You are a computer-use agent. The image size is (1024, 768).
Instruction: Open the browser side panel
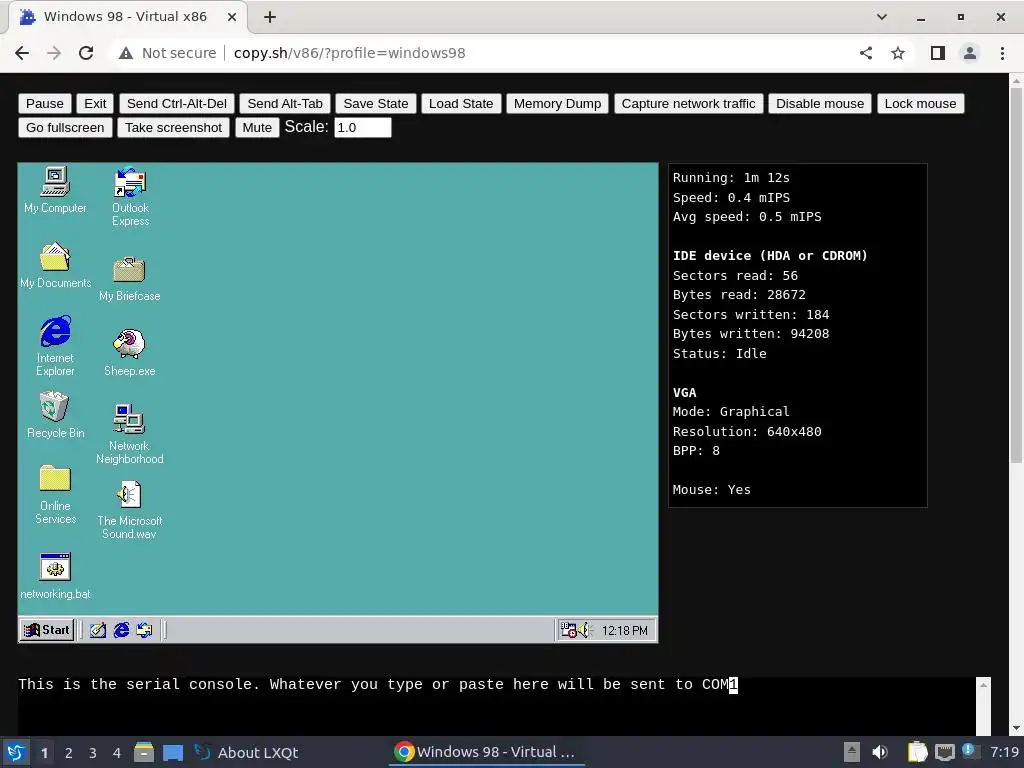tap(938, 53)
